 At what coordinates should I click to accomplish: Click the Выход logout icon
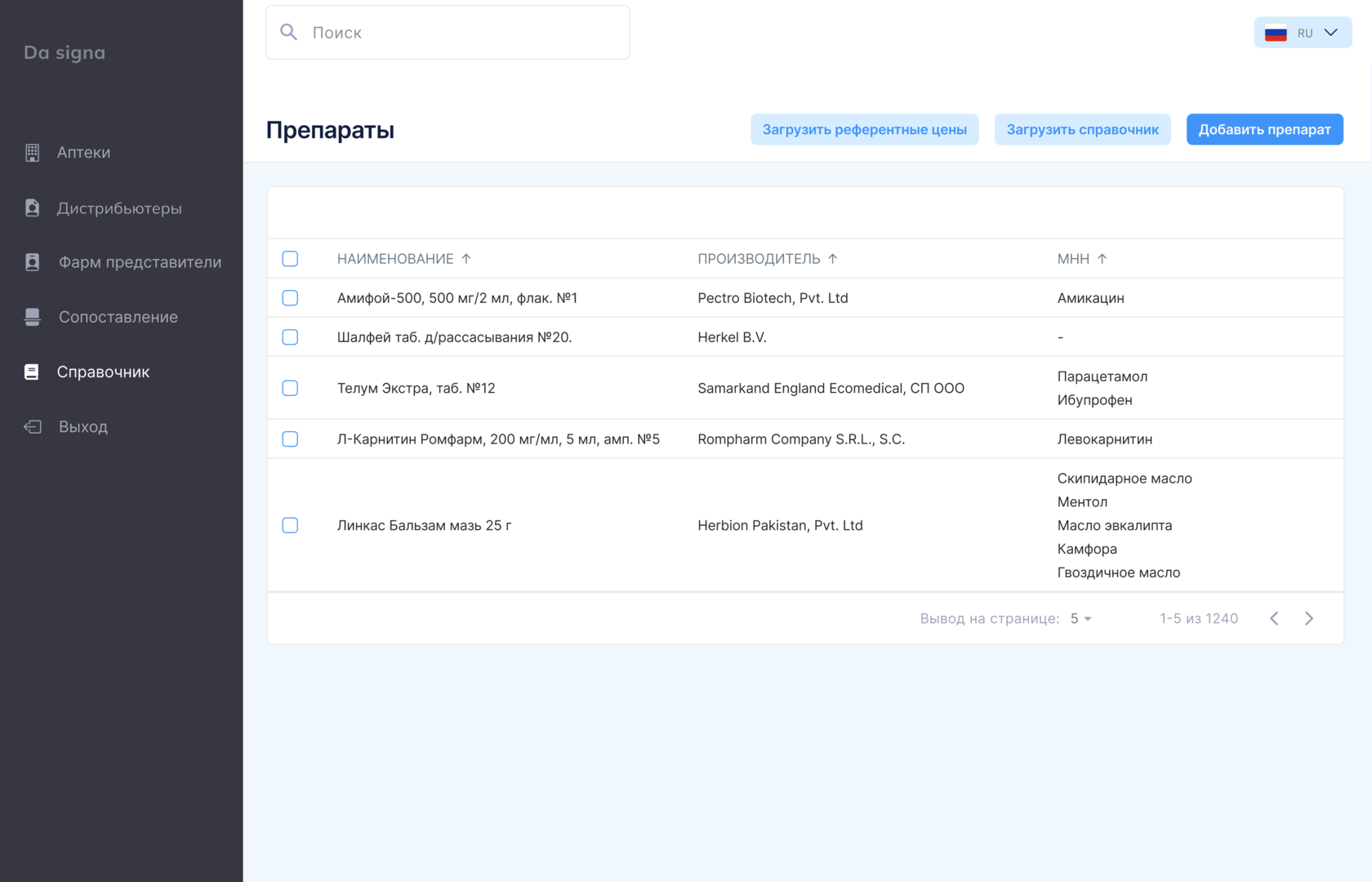(32, 425)
